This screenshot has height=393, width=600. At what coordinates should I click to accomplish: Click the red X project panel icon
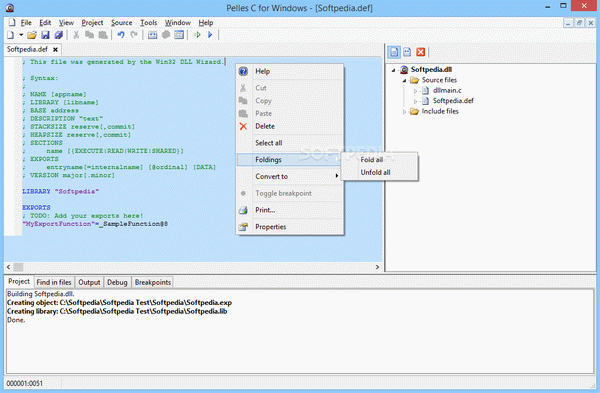421,52
